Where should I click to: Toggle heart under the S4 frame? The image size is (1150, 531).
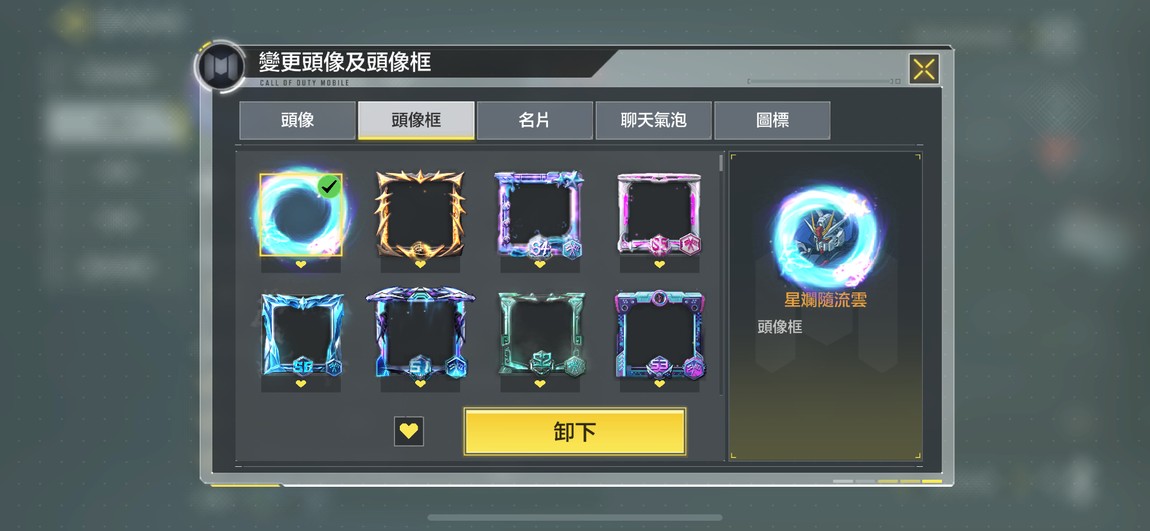[x=540, y=264]
